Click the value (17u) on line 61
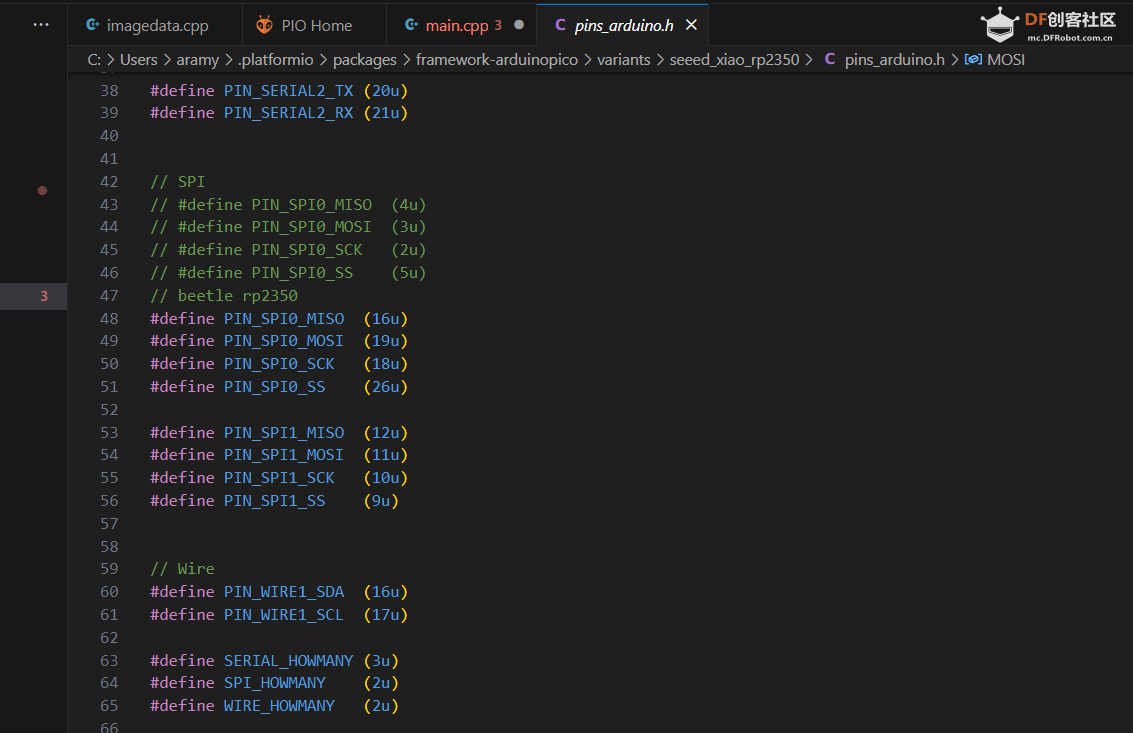 click(386, 615)
